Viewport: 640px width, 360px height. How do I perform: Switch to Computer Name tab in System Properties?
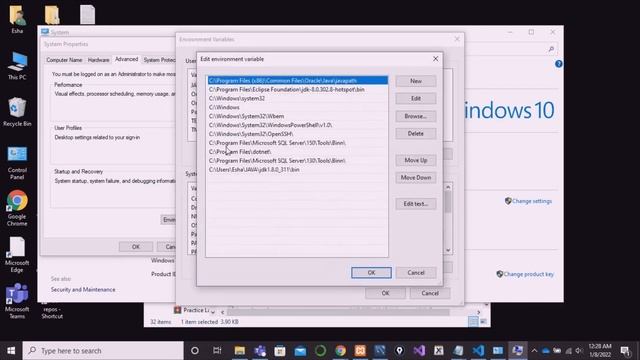pyautogui.click(x=64, y=60)
